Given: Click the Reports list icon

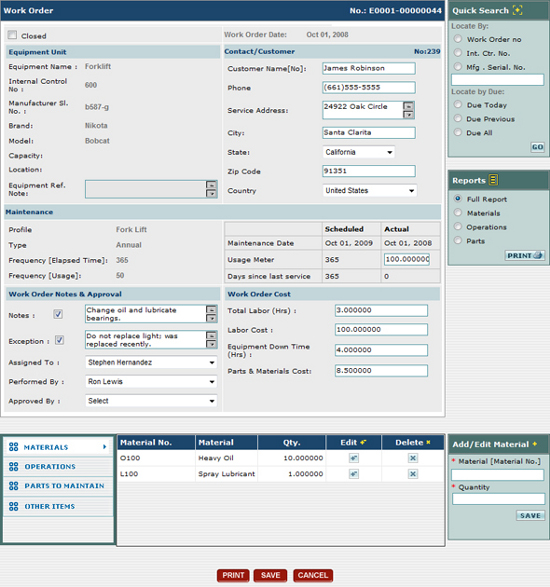Looking at the screenshot, I should click(x=493, y=180).
